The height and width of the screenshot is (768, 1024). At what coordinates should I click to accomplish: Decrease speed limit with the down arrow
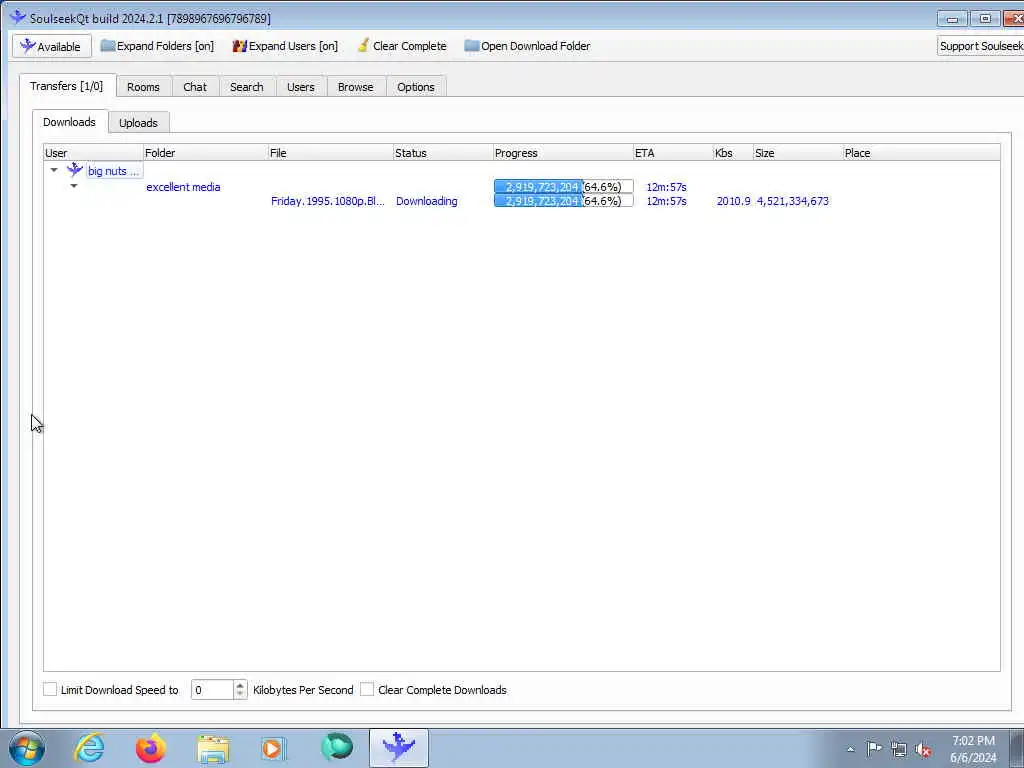point(240,694)
